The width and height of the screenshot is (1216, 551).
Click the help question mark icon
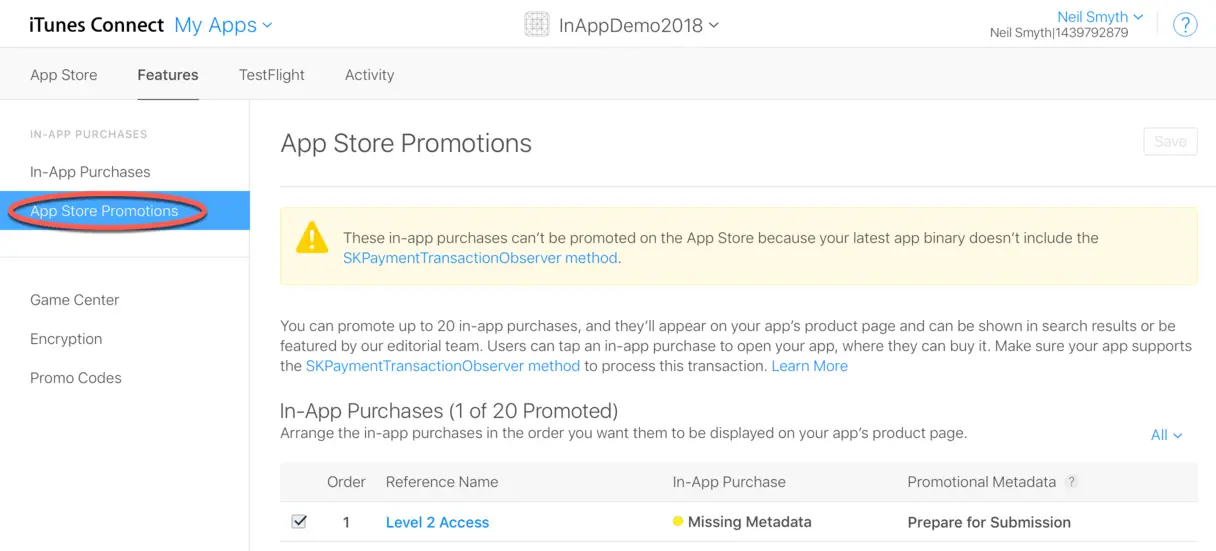pos(1185,25)
